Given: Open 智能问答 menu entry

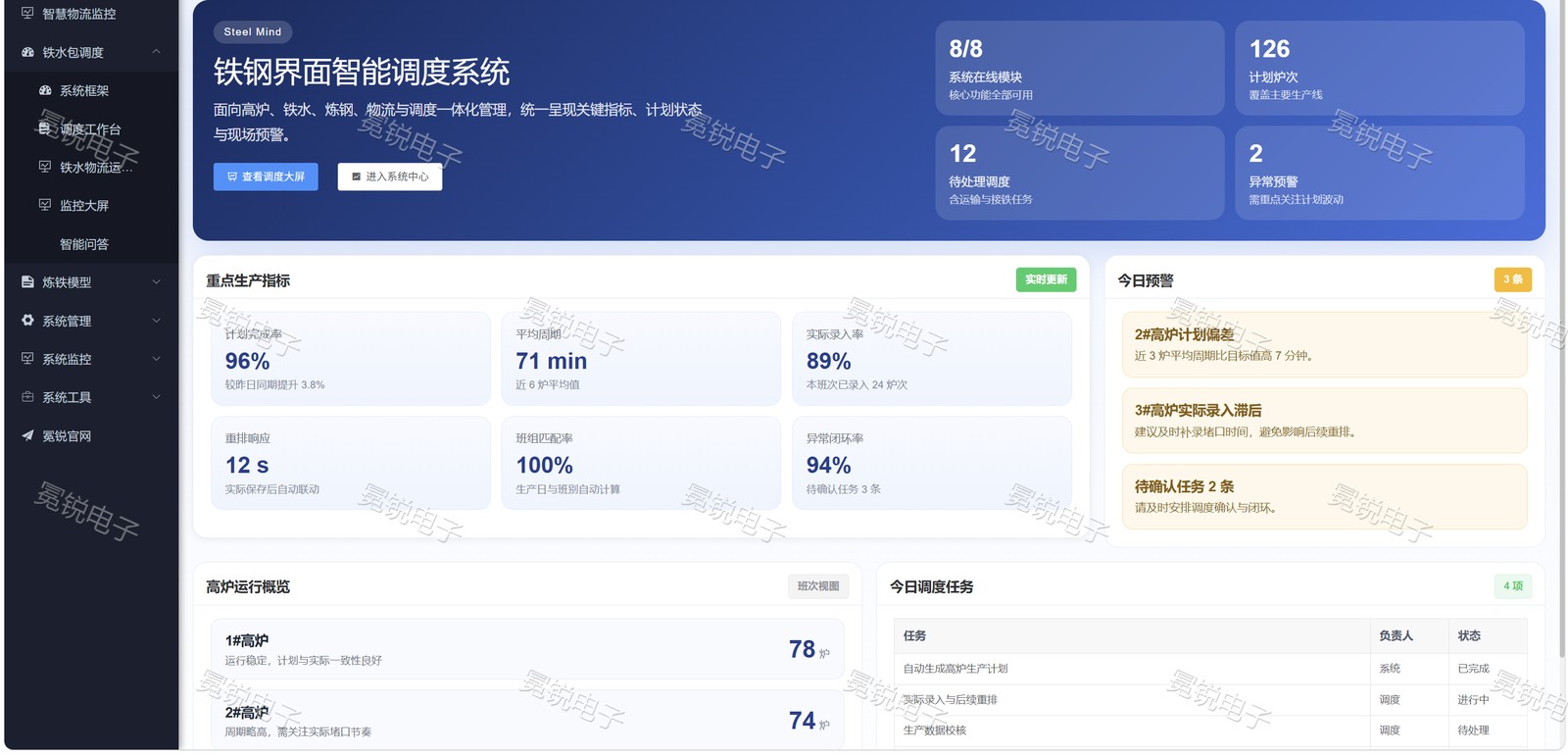Looking at the screenshot, I should click(x=92, y=244).
